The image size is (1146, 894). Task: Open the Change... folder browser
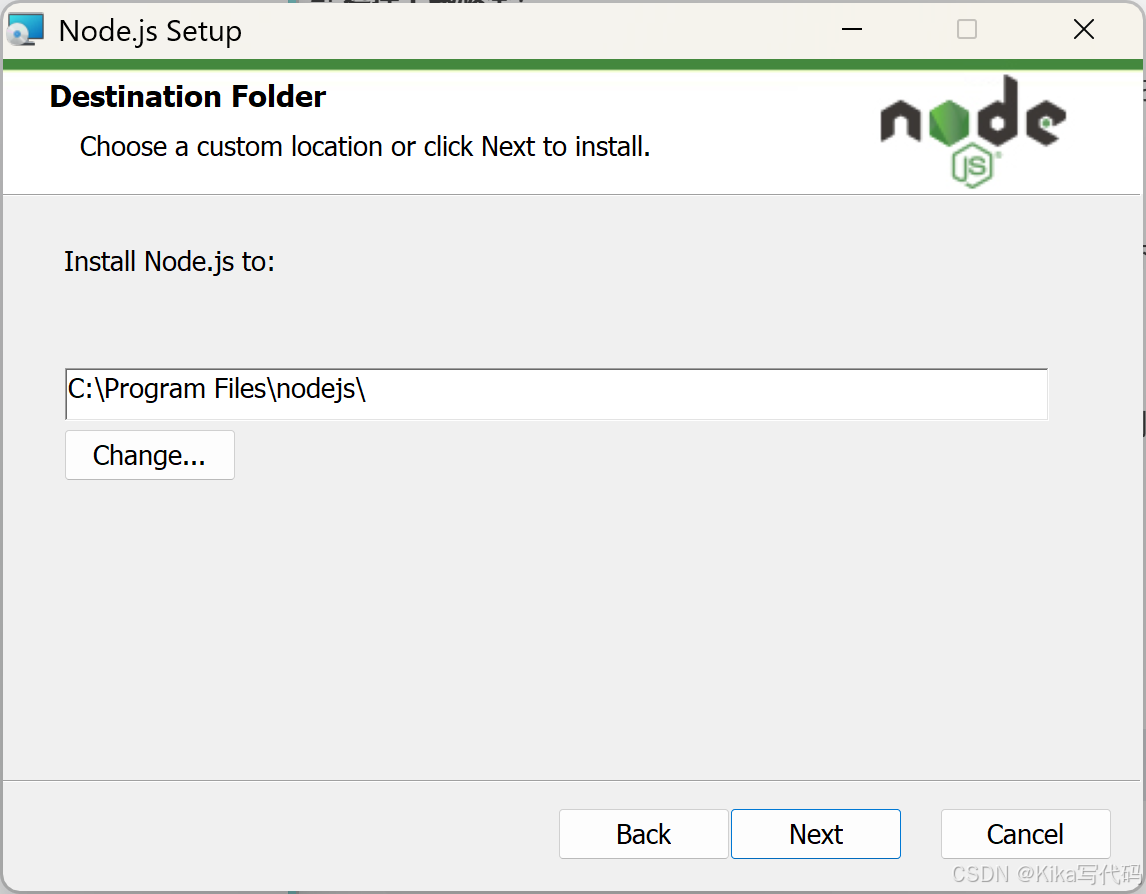click(x=150, y=455)
